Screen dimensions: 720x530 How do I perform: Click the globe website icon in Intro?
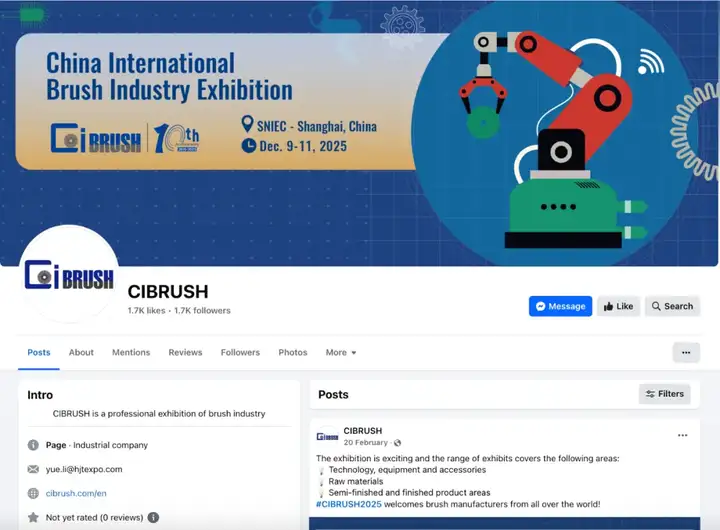point(33,493)
